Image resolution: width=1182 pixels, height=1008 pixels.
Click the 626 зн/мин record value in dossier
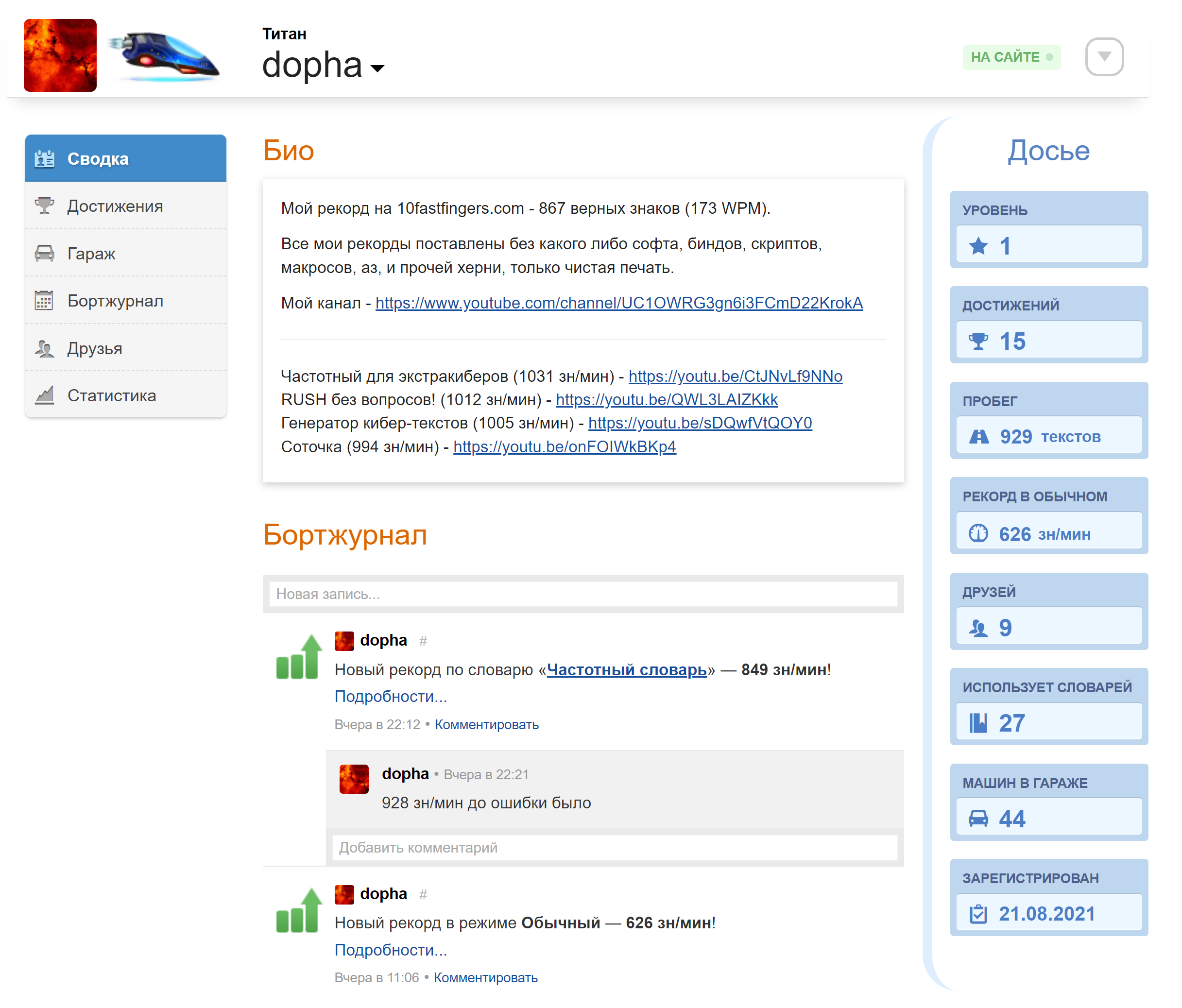1045,534
